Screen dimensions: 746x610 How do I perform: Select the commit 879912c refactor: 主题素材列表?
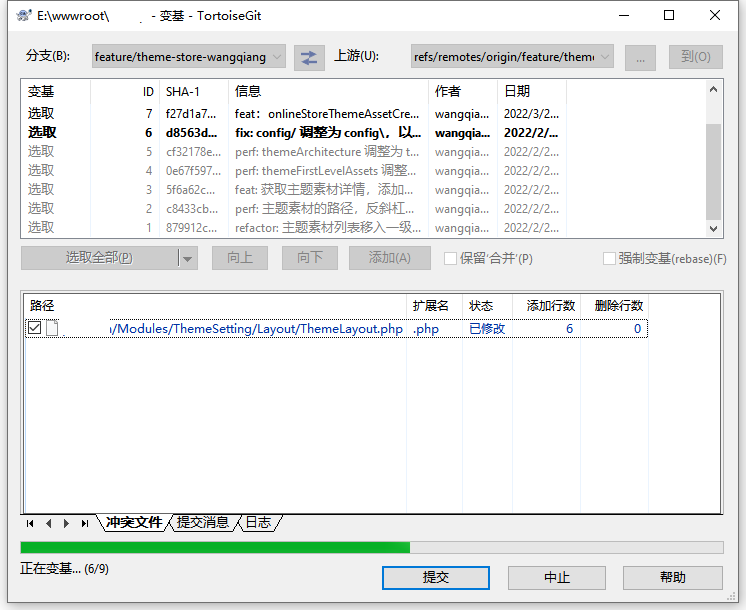[x=294, y=228]
